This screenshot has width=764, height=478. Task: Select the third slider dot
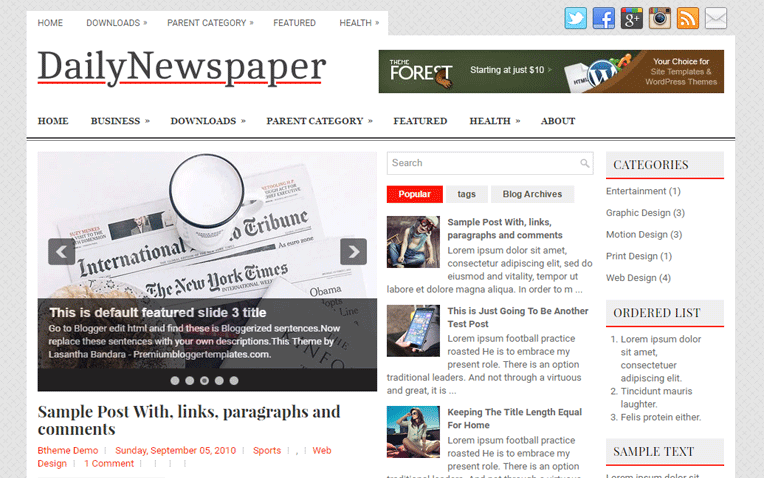[x=205, y=381]
